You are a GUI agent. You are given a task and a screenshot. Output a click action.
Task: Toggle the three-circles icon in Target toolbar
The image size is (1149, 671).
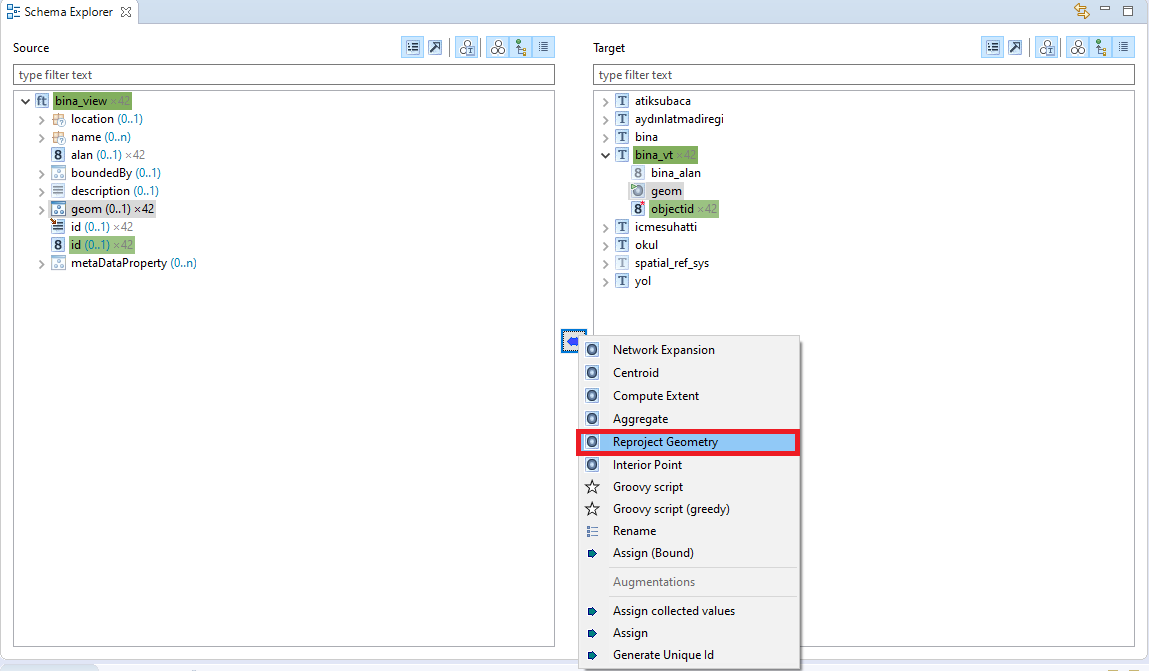[x=1077, y=48]
